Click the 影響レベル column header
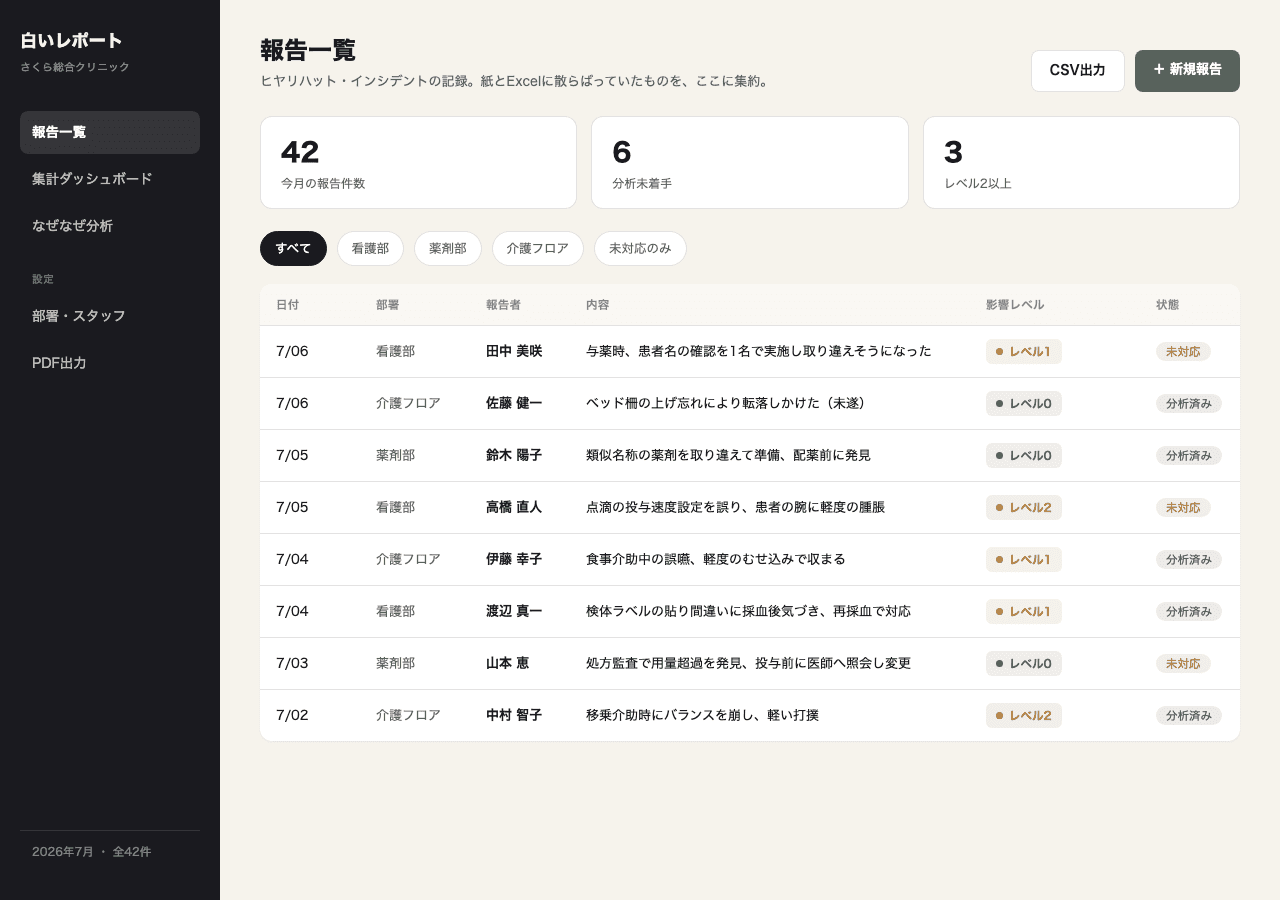 pos(1015,305)
